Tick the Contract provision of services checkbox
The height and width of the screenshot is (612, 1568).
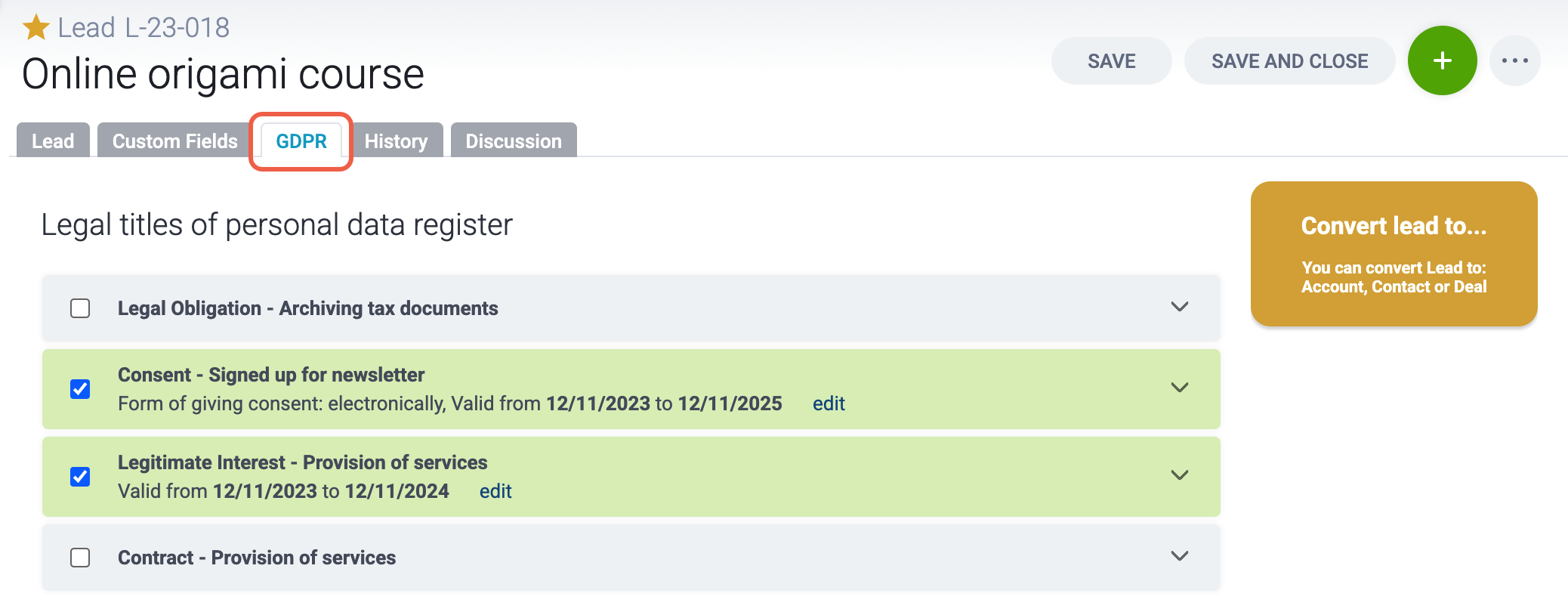pos(80,558)
